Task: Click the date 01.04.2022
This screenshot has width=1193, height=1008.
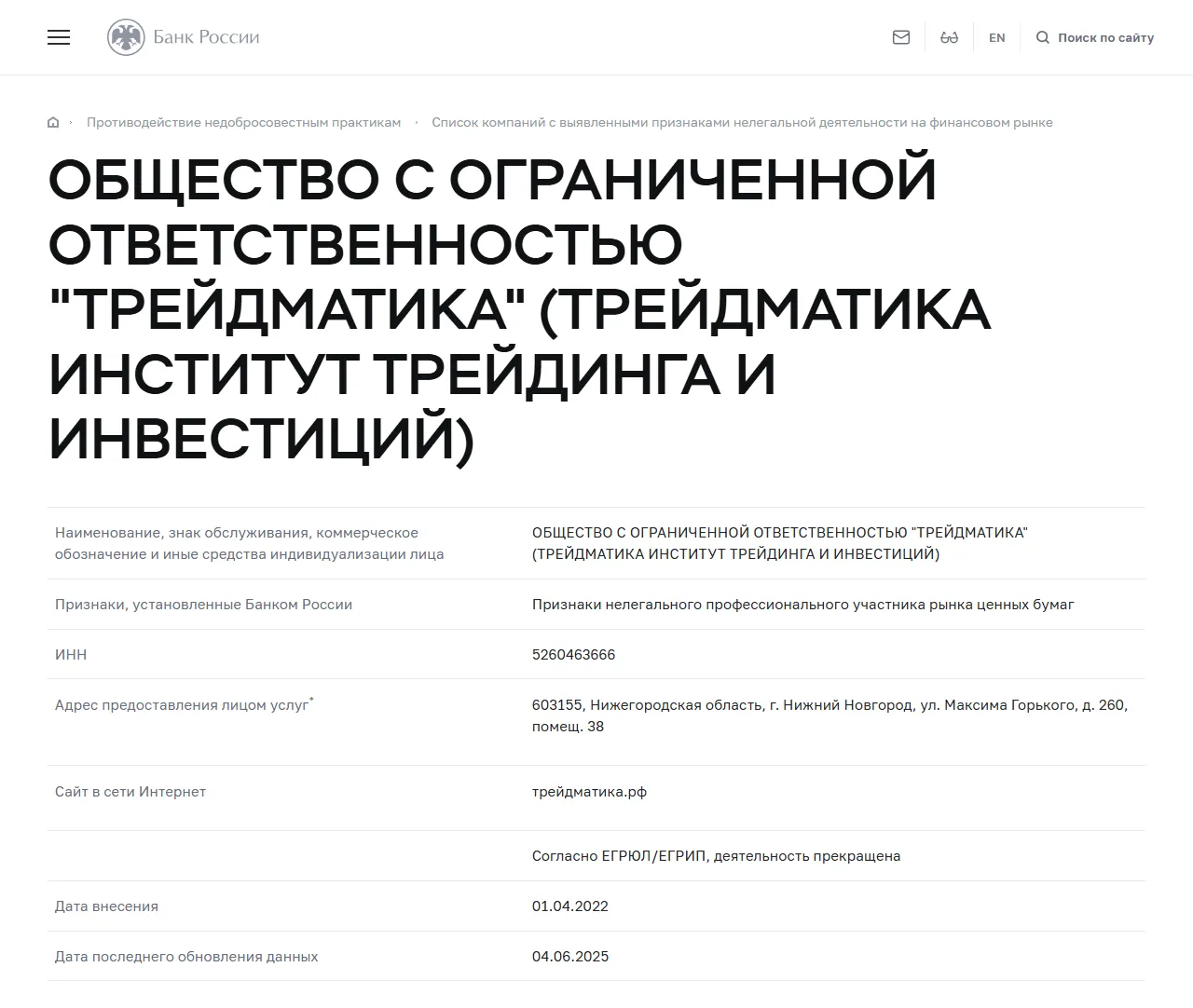Action: pyautogui.click(x=570, y=906)
